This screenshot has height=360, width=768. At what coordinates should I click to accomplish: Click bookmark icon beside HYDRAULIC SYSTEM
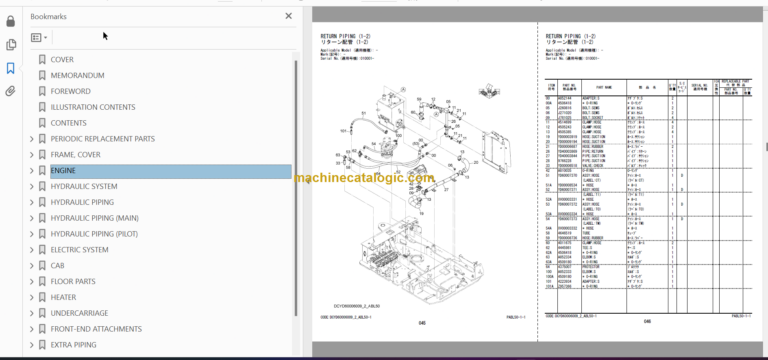(42, 187)
